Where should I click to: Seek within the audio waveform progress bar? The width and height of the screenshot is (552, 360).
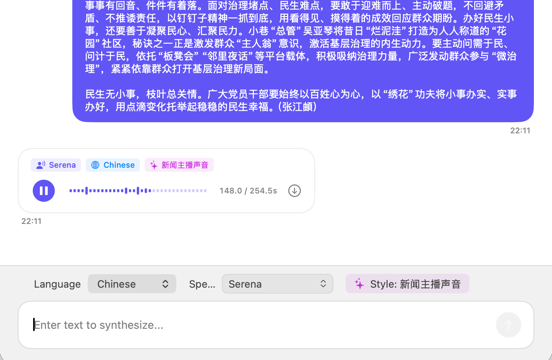pyautogui.click(x=138, y=191)
